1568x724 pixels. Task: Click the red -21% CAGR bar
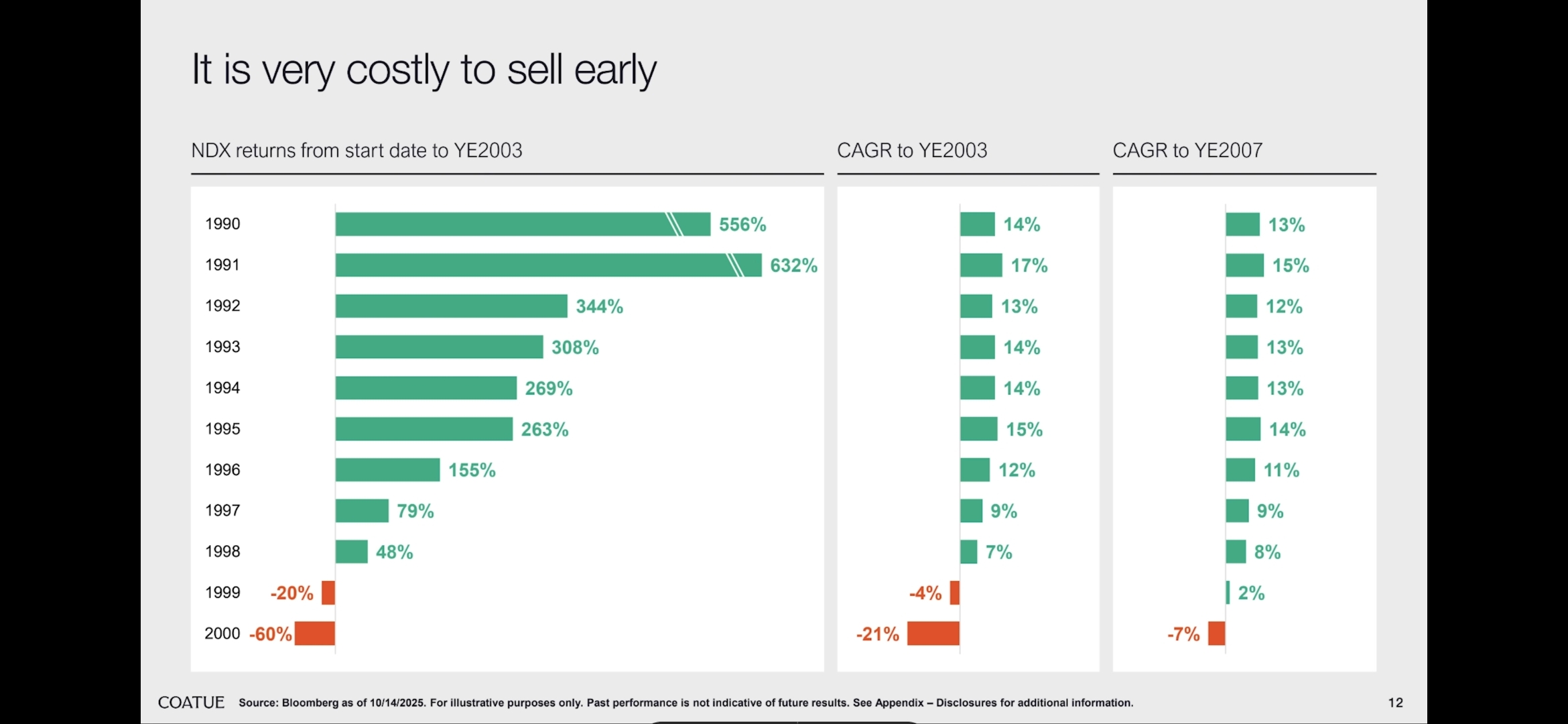[933, 633]
